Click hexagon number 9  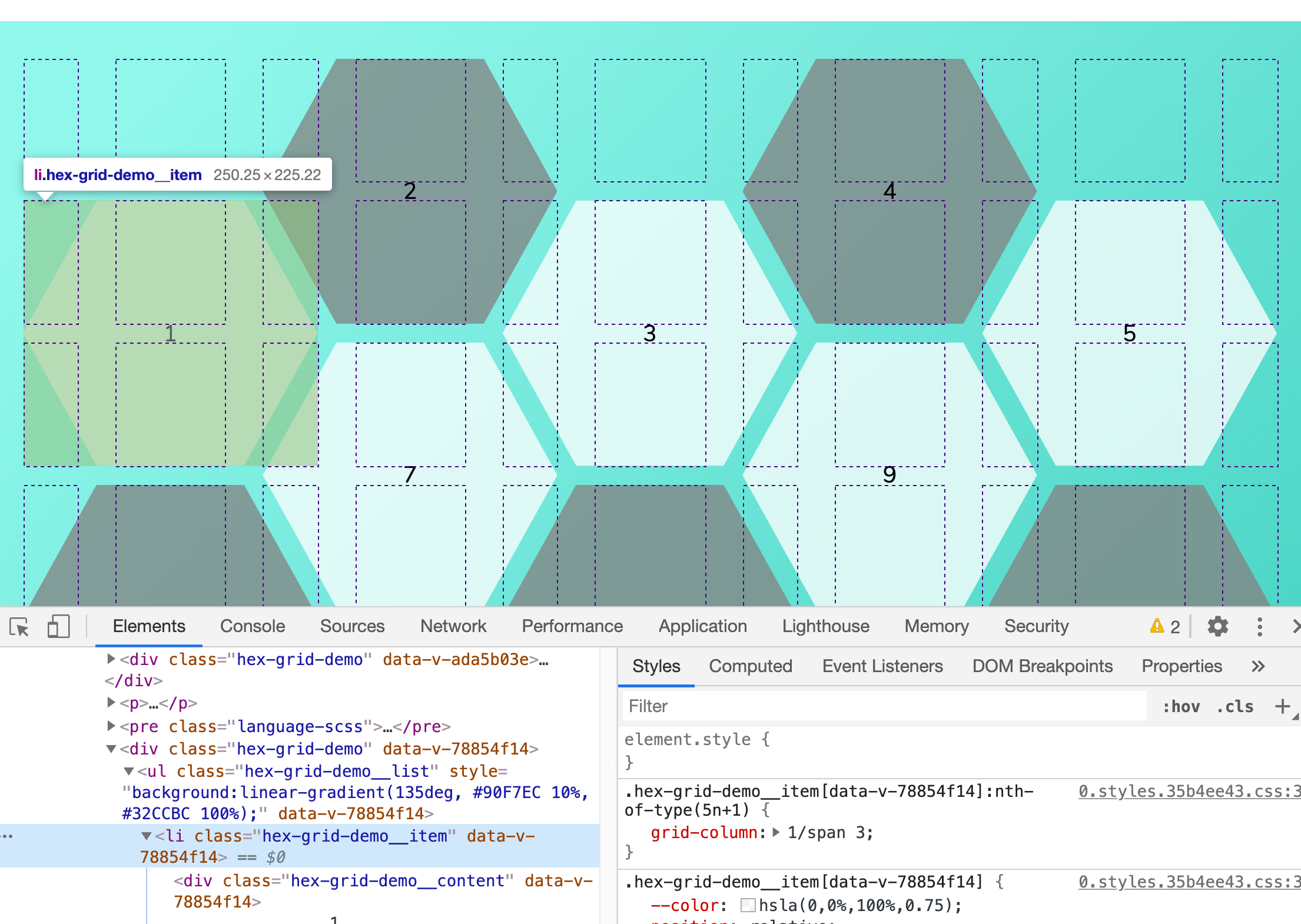[x=890, y=475]
